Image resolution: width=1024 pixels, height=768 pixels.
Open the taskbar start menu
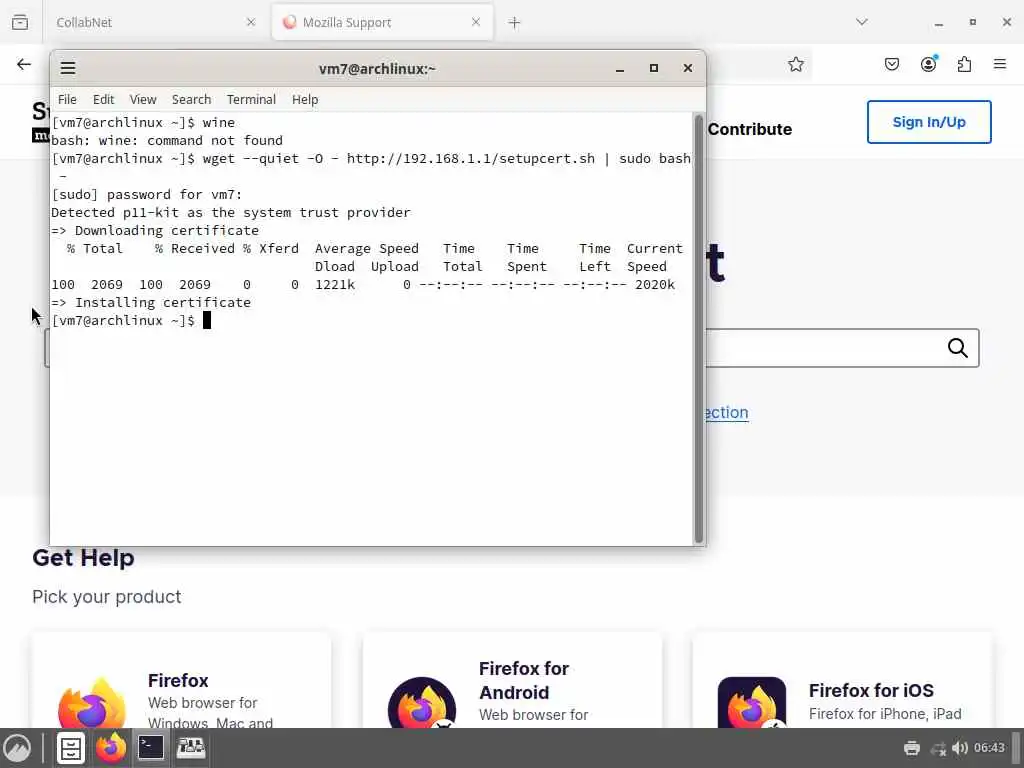pyautogui.click(x=17, y=748)
